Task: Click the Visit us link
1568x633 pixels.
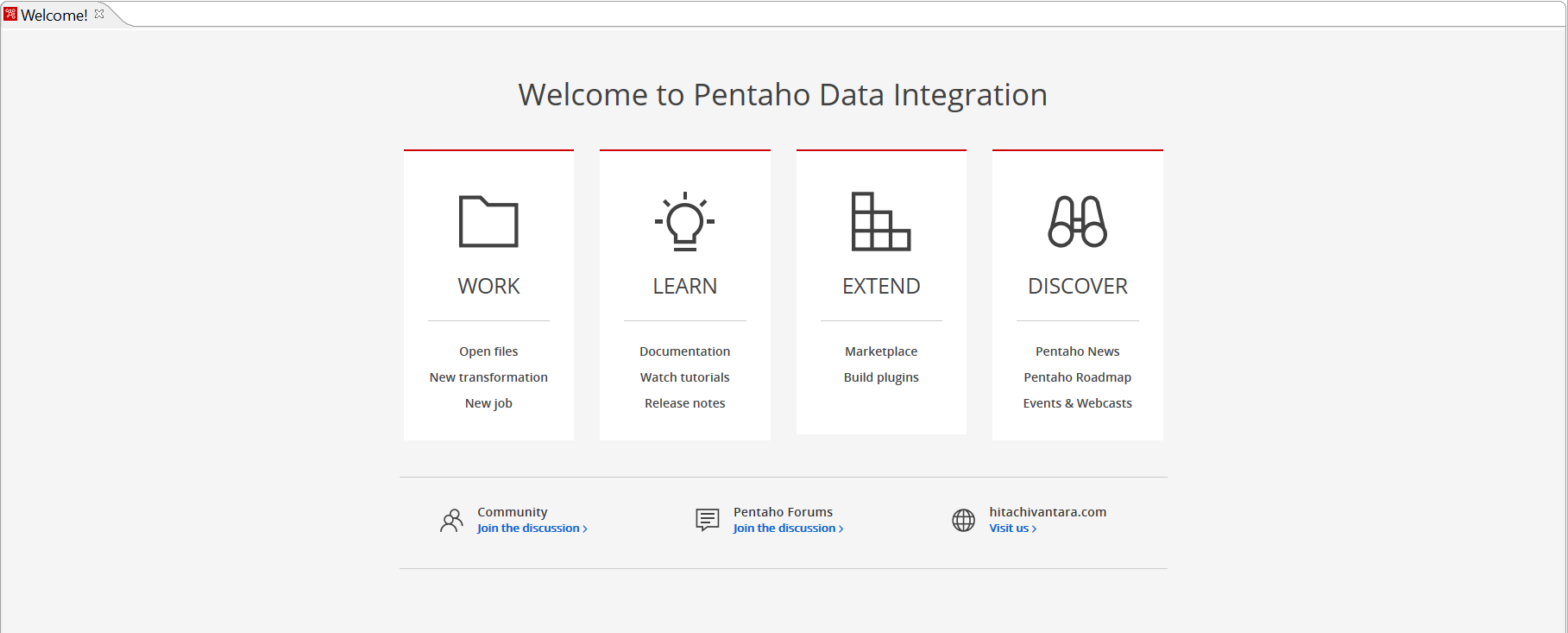Action: pos(1012,529)
